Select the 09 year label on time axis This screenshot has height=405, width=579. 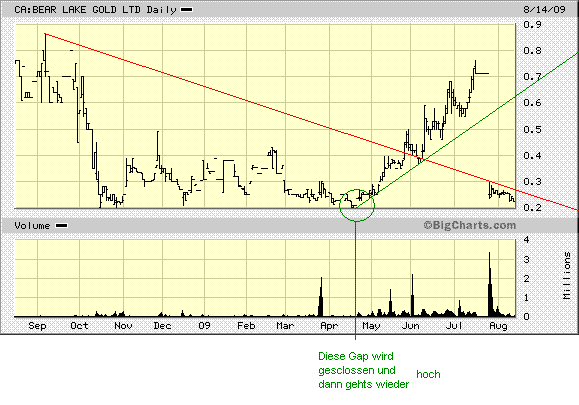point(204,326)
